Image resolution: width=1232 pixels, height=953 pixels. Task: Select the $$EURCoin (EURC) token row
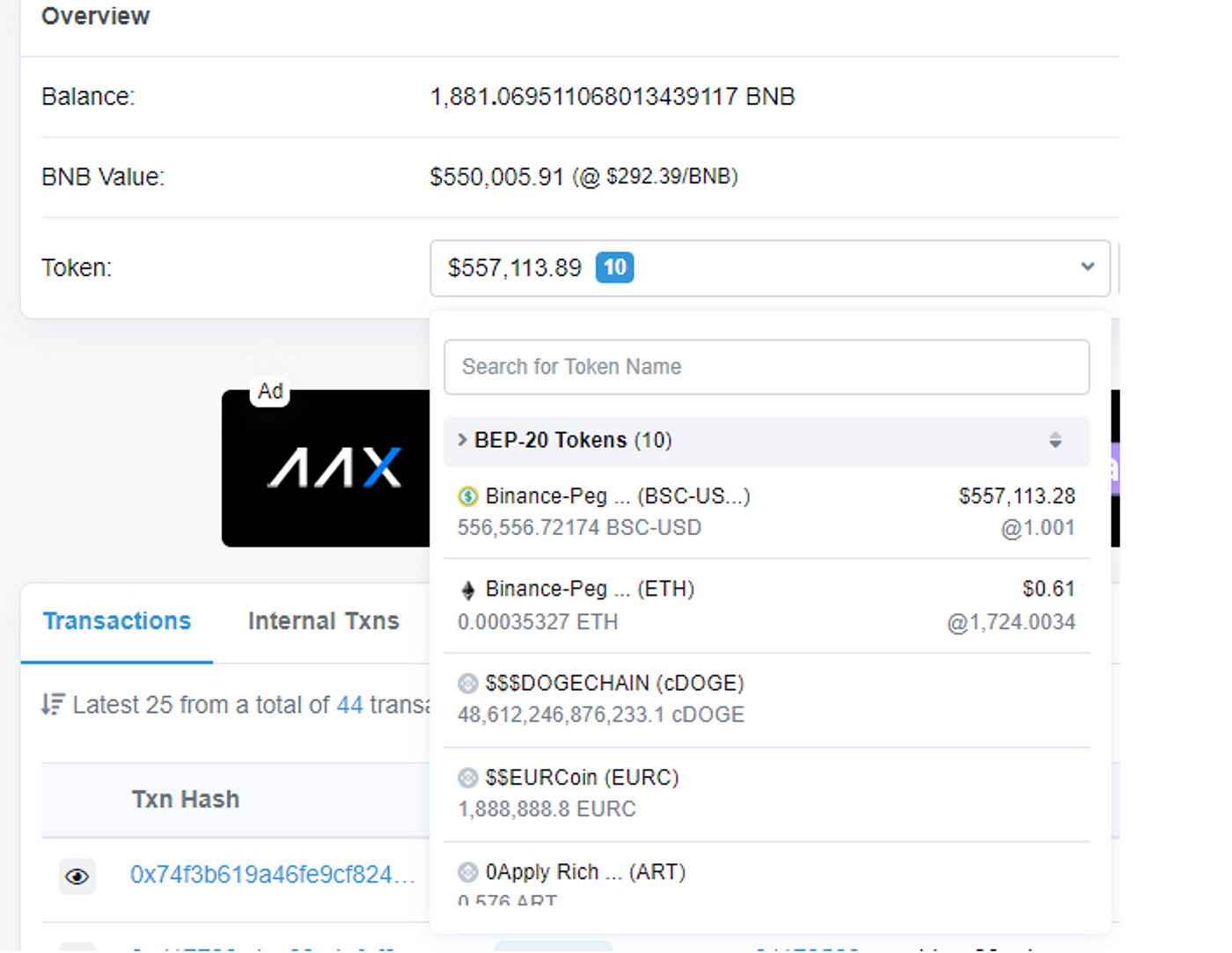[x=766, y=795]
